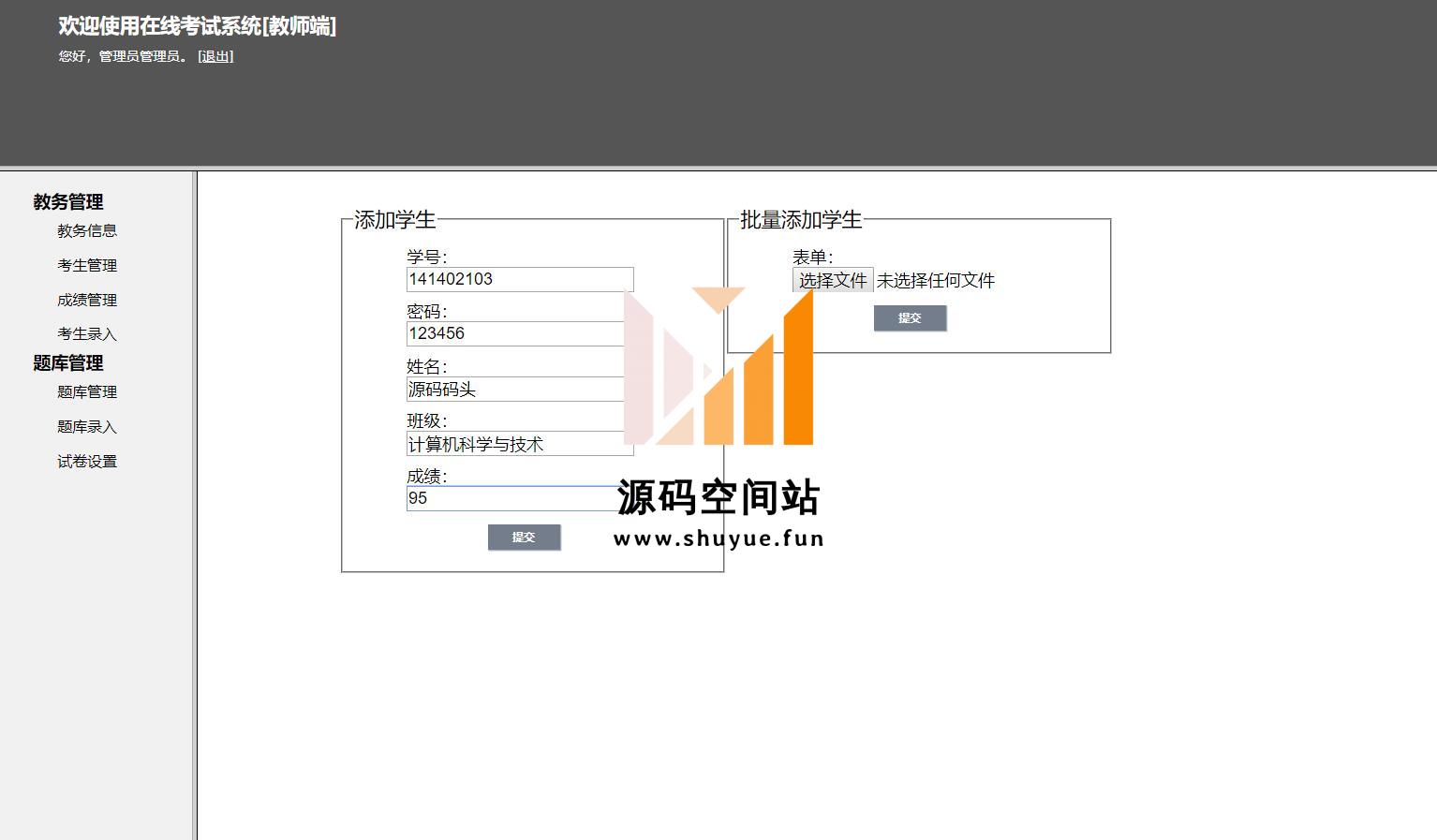This screenshot has height=840, width=1437.
Task: Click the 密码 input field
Action: [x=520, y=333]
